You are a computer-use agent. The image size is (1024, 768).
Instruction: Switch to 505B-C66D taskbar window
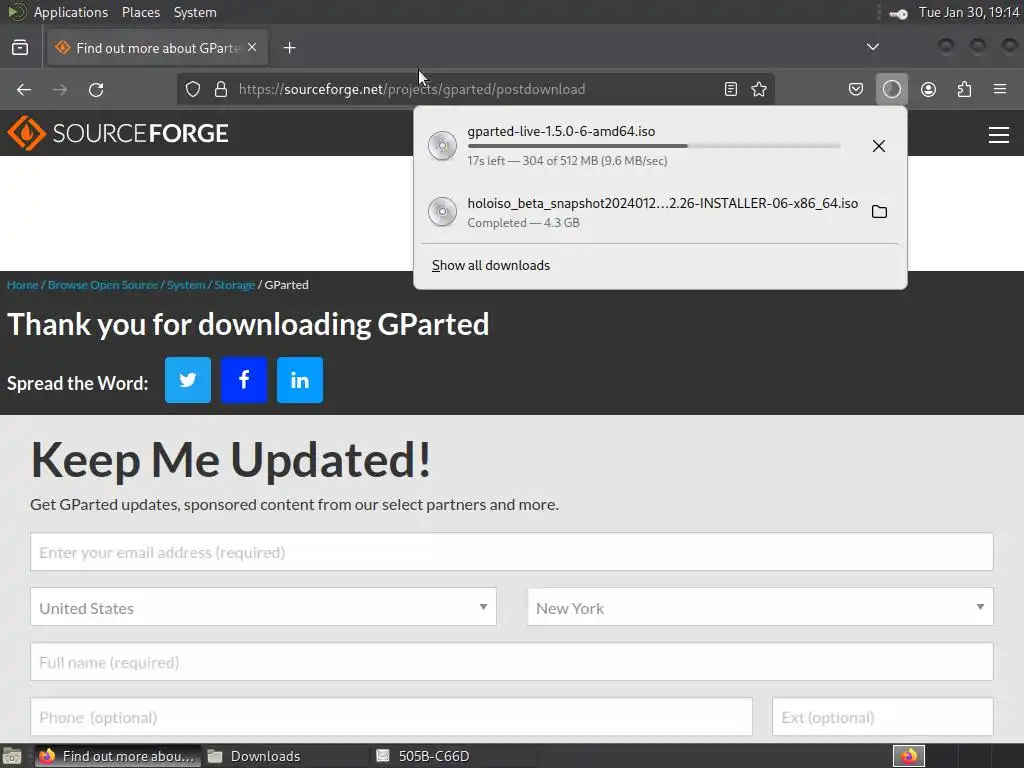point(455,756)
